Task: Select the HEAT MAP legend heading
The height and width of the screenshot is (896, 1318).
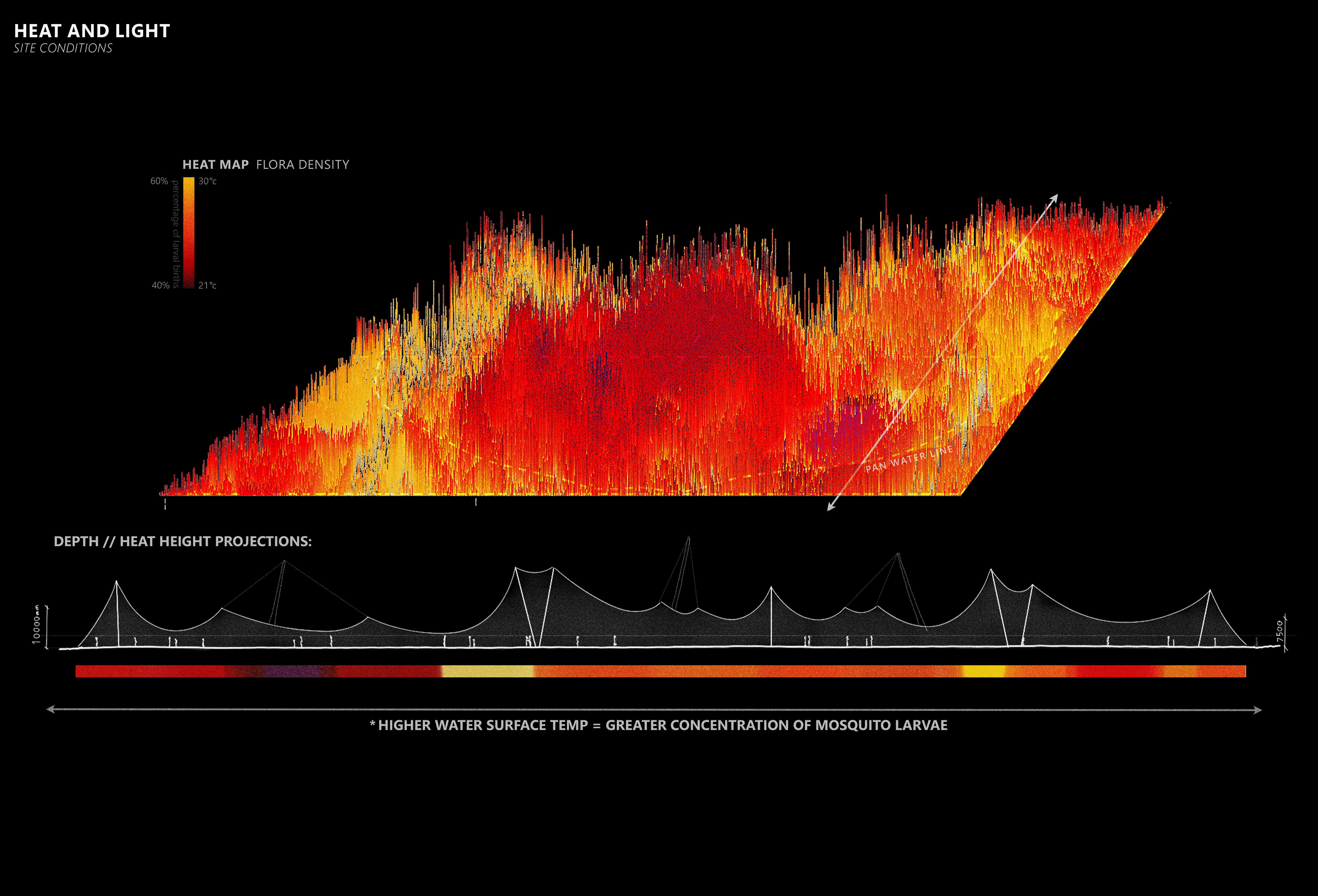Action: pyautogui.click(x=215, y=164)
